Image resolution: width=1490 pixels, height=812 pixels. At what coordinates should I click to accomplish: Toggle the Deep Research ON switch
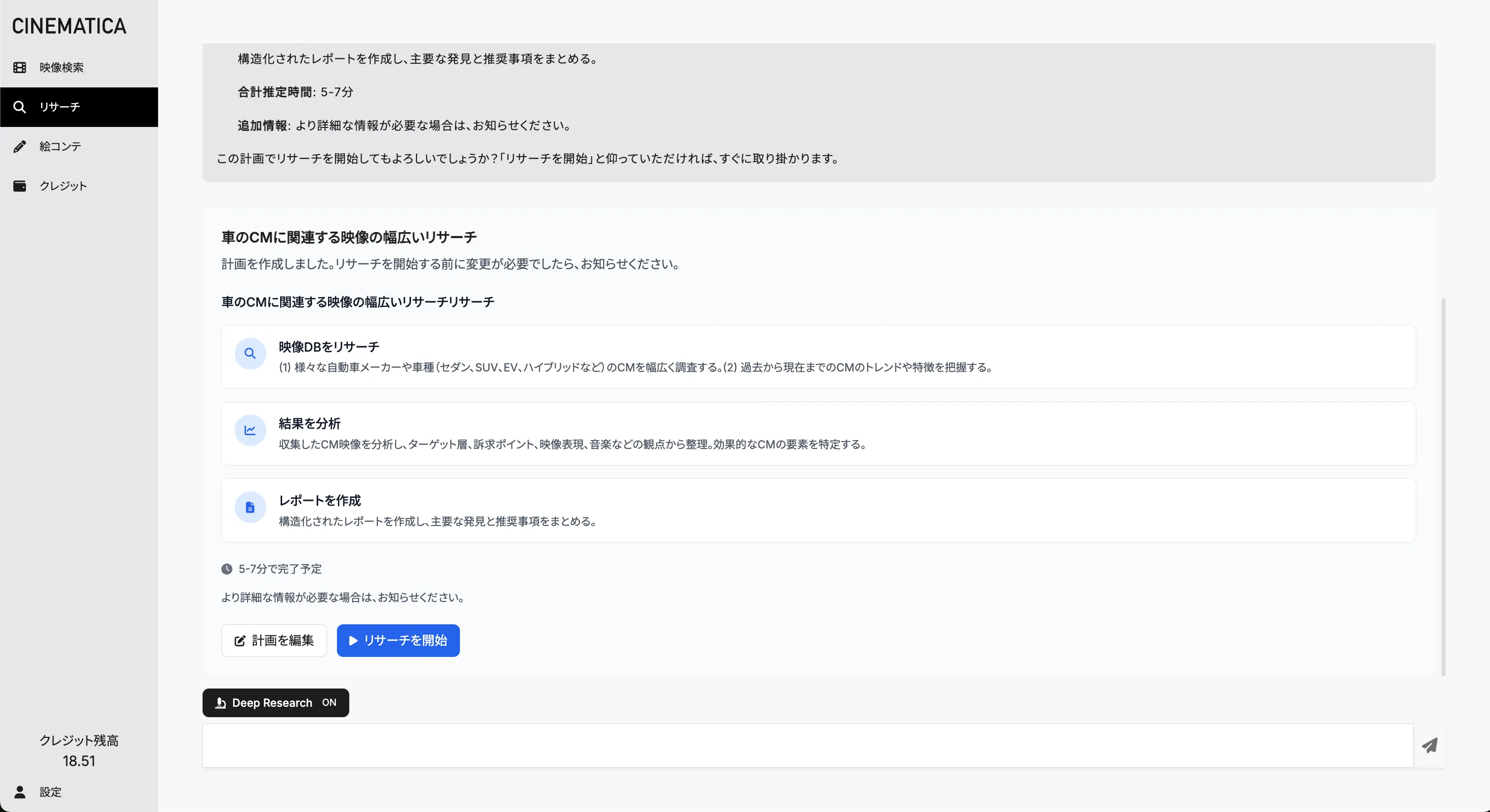276,703
